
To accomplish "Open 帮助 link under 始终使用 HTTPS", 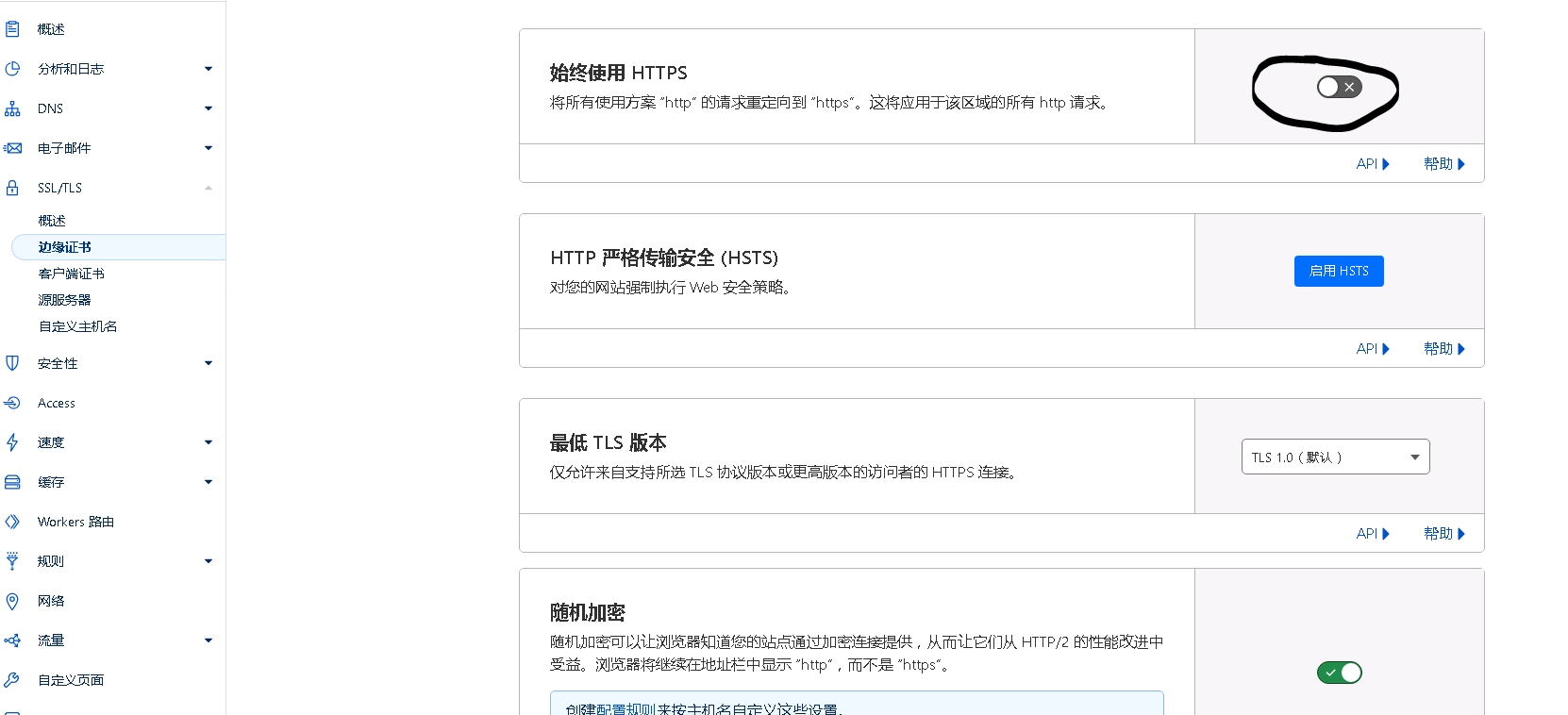I will coord(1443,164).
